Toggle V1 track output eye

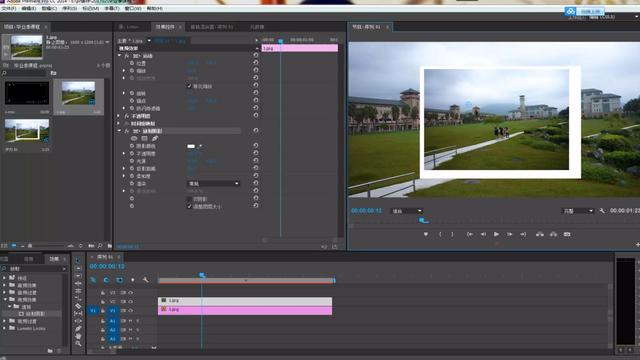131,311
